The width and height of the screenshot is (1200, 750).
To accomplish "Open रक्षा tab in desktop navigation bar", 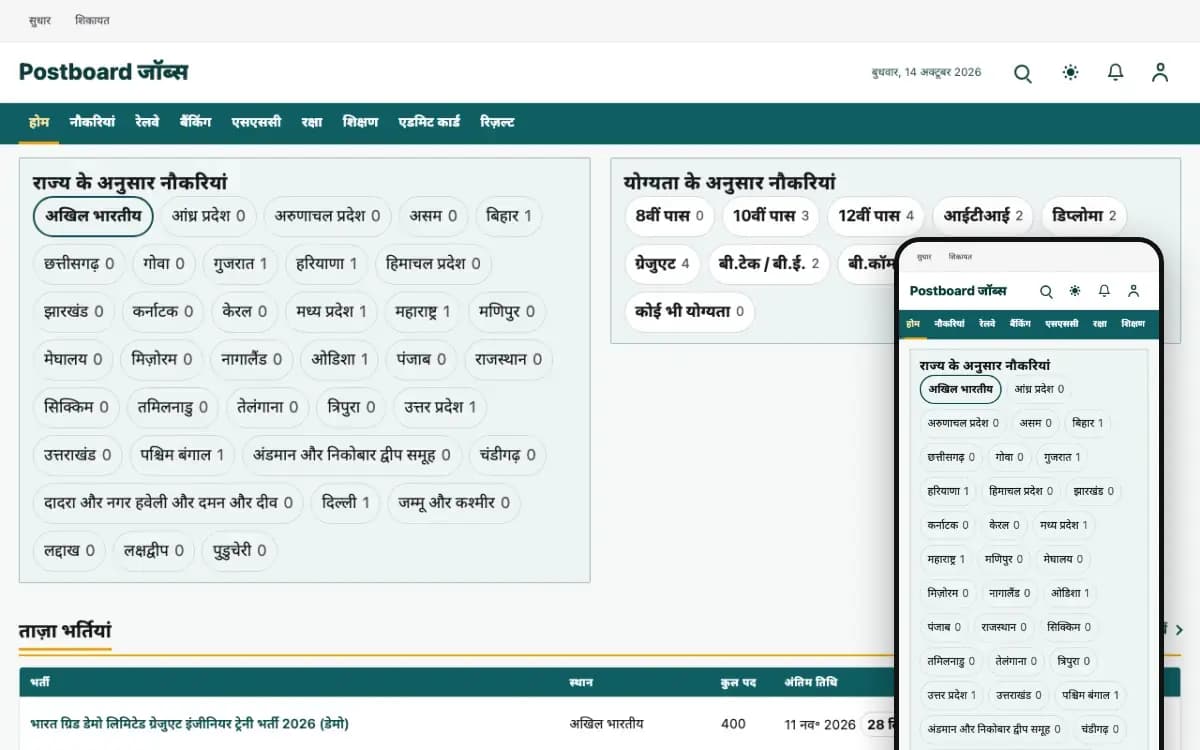I will pyautogui.click(x=312, y=122).
